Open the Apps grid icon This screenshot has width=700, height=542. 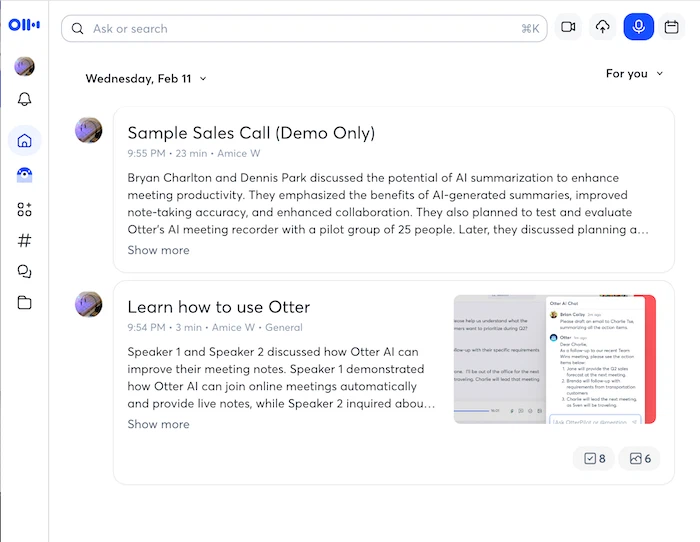(25, 209)
